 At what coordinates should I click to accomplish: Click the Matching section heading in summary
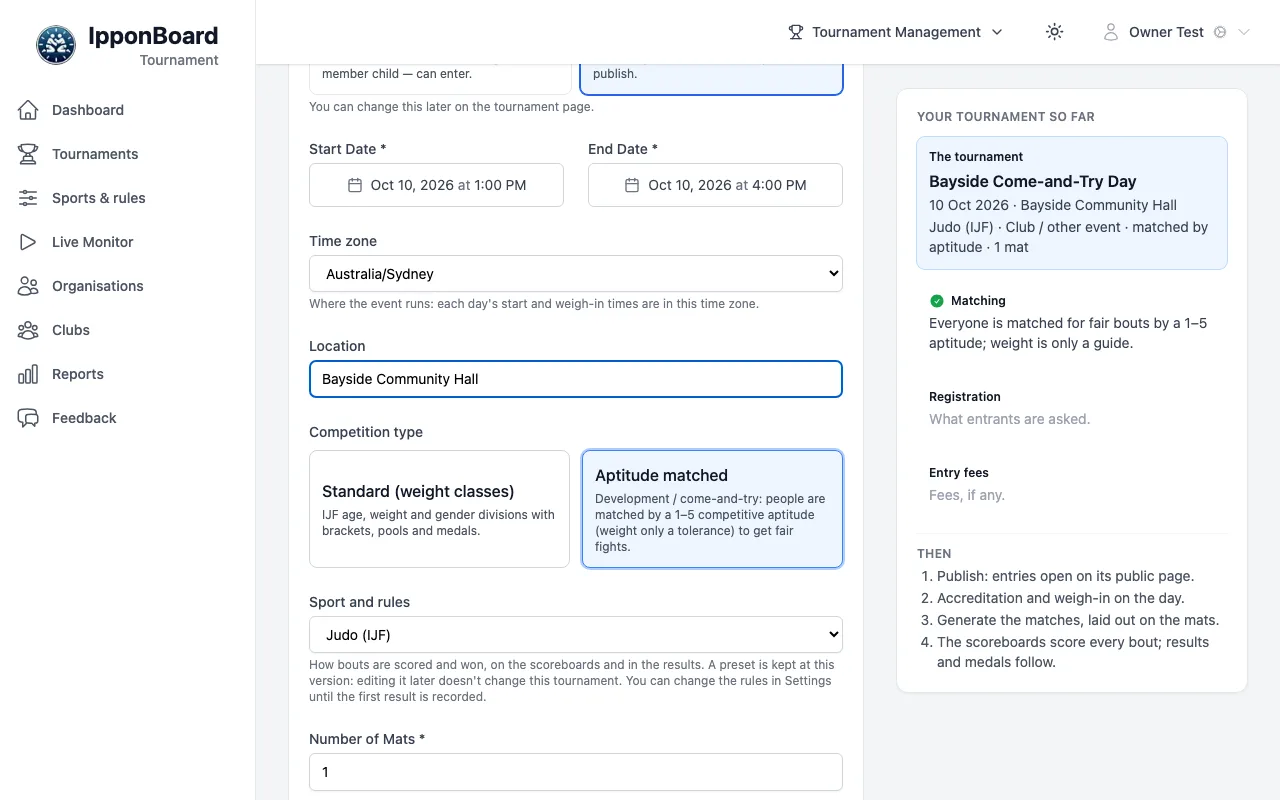[x=978, y=301]
